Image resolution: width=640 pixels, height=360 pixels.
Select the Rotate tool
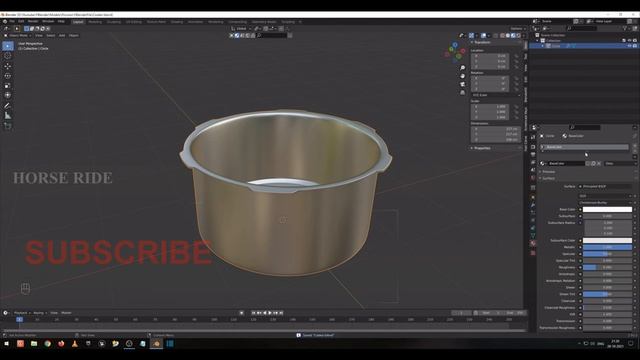tap(8, 76)
